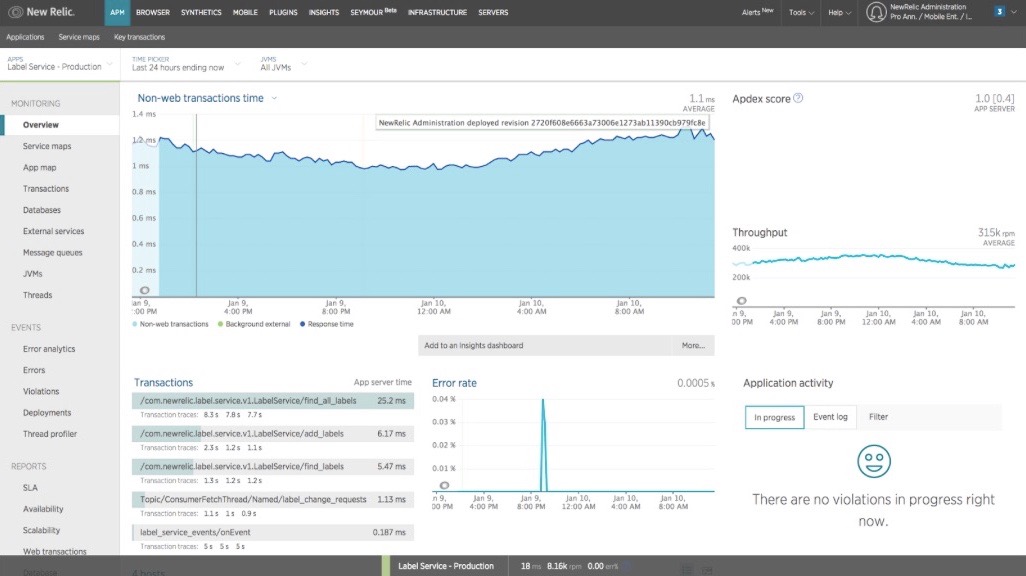Expand the Non-web transactions time chart dropdown
The width and height of the screenshot is (1026, 576).
click(x=274, y=98)
